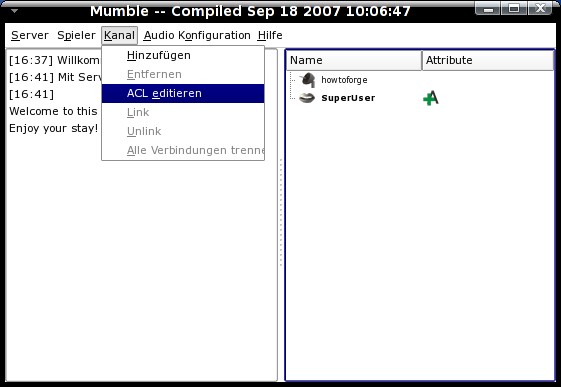561x387 pixels.
Task: Click the "Enjoy your stay!" log line
Action: (x=54, y=128)
